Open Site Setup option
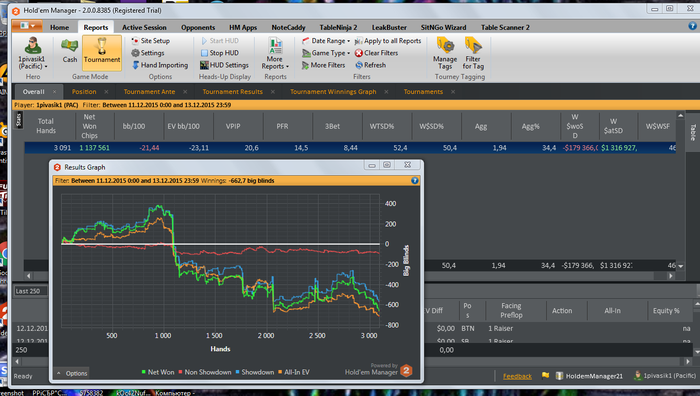Screen dimensions: 700x396 coord(150,41)
